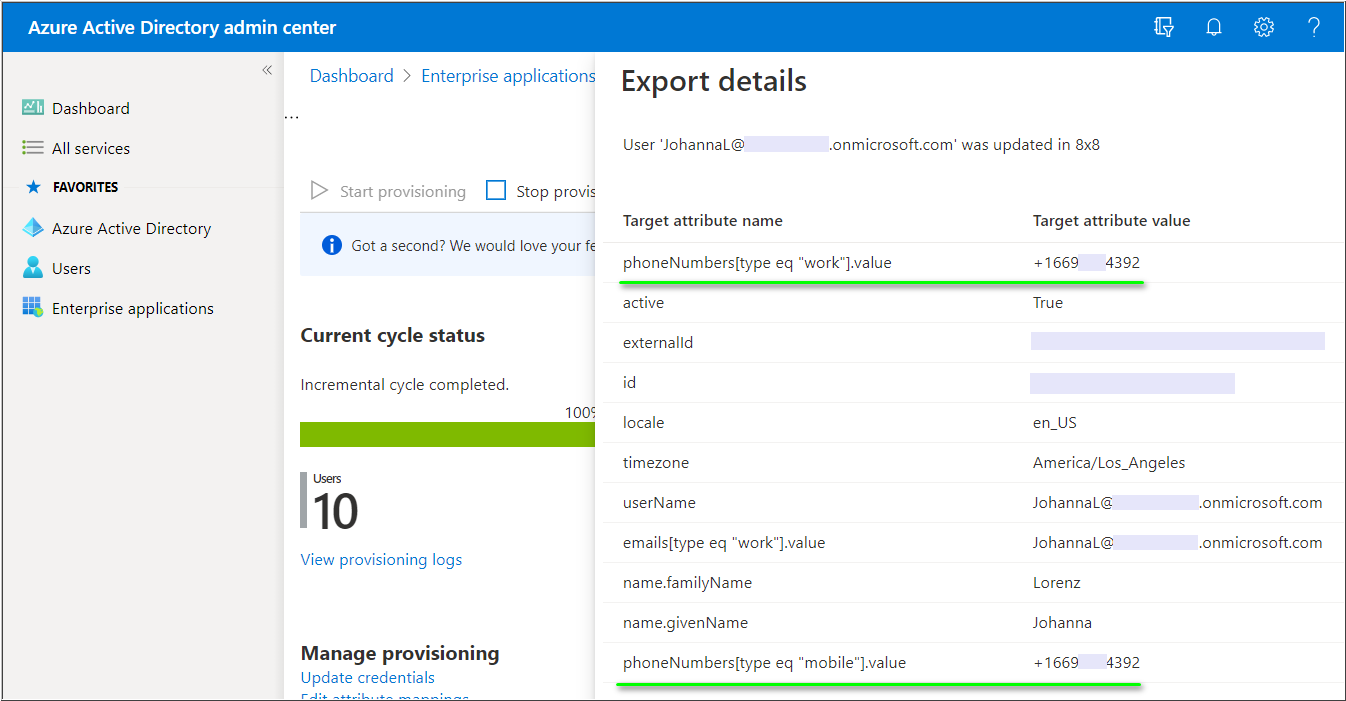Click the blue info icon in feedback banner

click(332, 245)
